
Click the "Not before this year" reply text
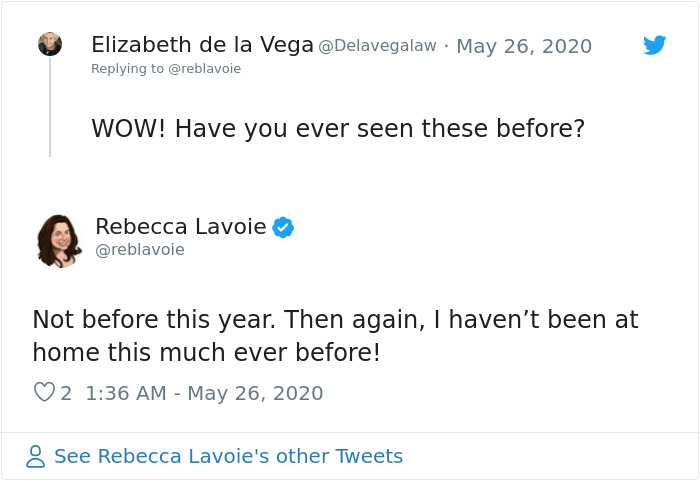[x=335, y=320]
